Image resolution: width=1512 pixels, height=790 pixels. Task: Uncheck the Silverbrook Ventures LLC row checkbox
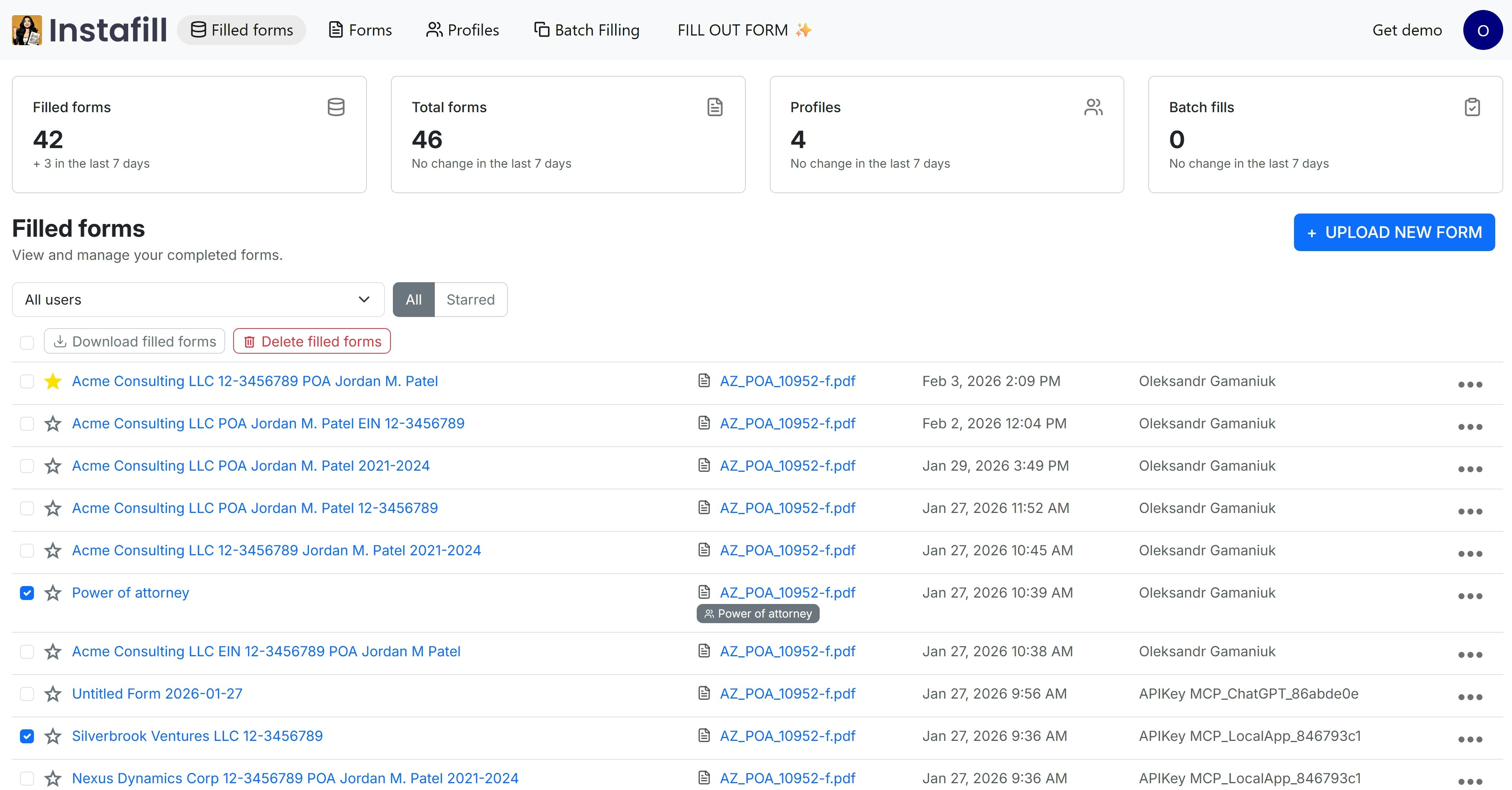click(27, 736)
